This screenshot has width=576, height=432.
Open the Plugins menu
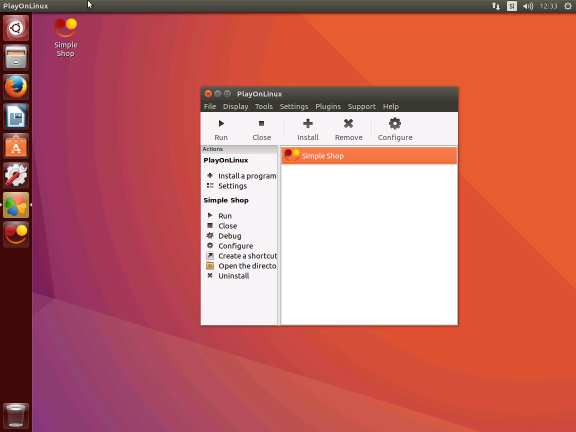point(328,107)
